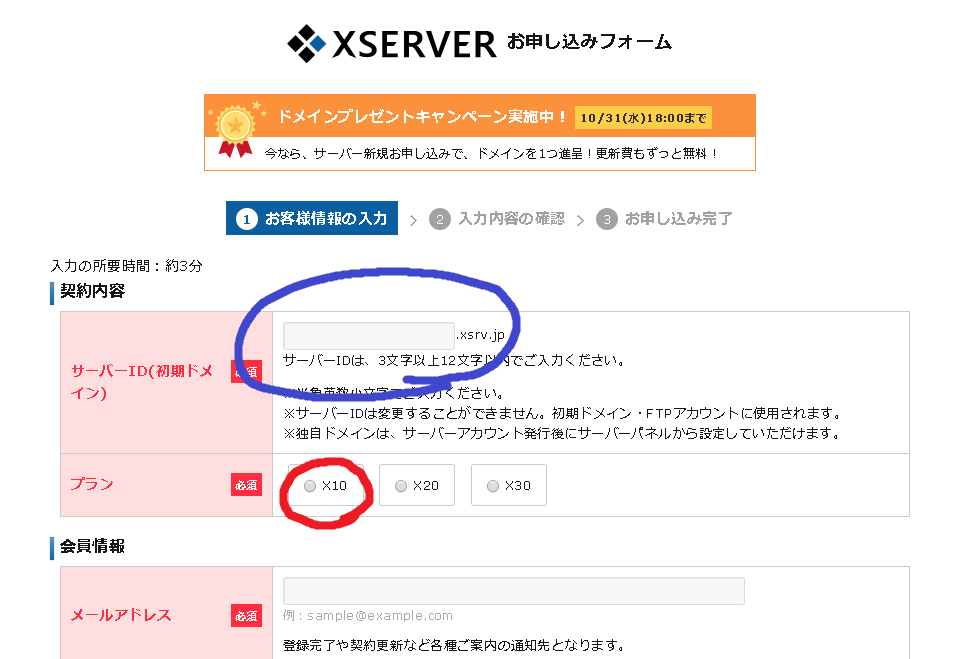The width and height of the screenshot is (956, 659).
Task: Click the server ID input field
Action: (x=369, y=336)
